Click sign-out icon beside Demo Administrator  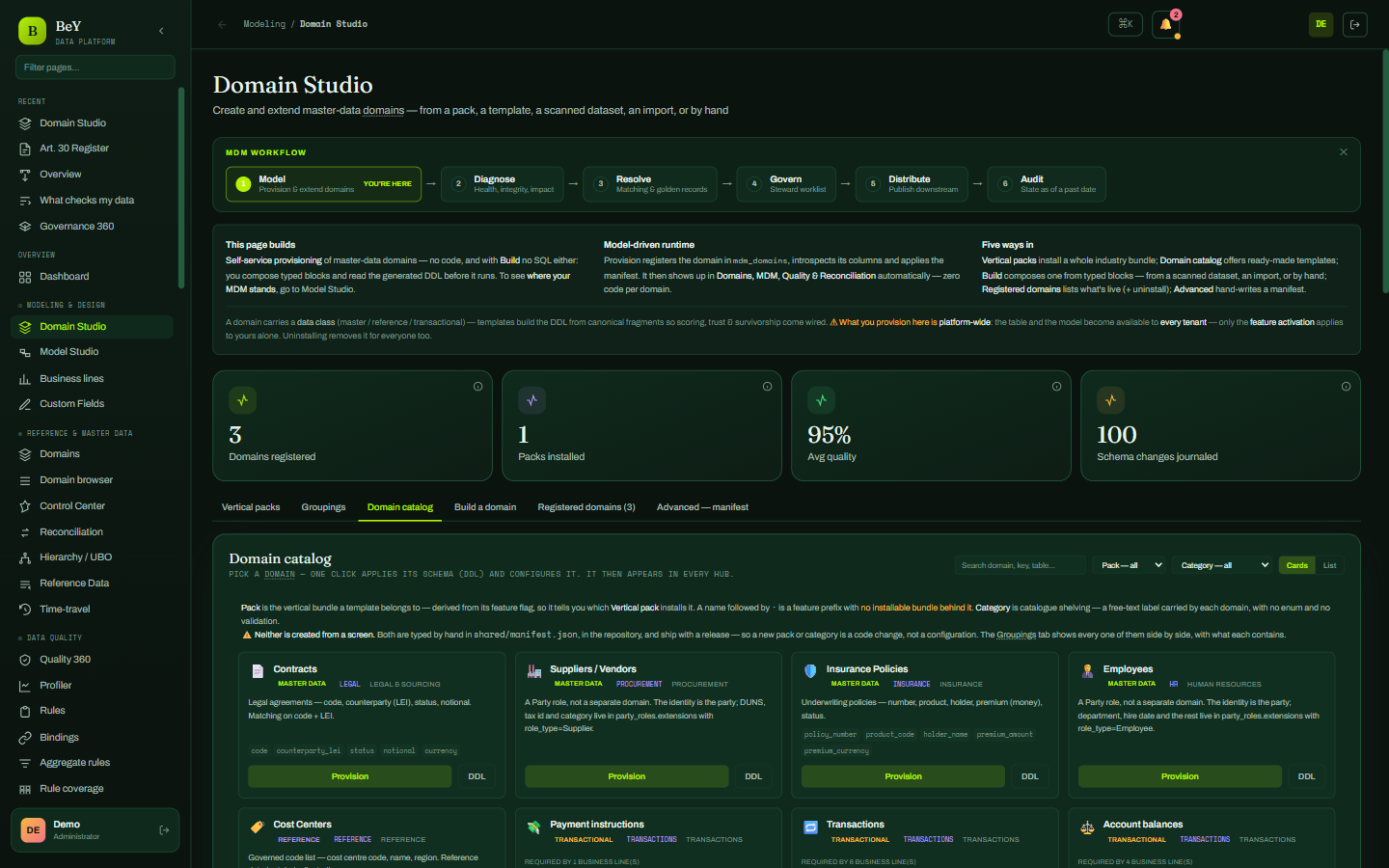click(164, 830)
